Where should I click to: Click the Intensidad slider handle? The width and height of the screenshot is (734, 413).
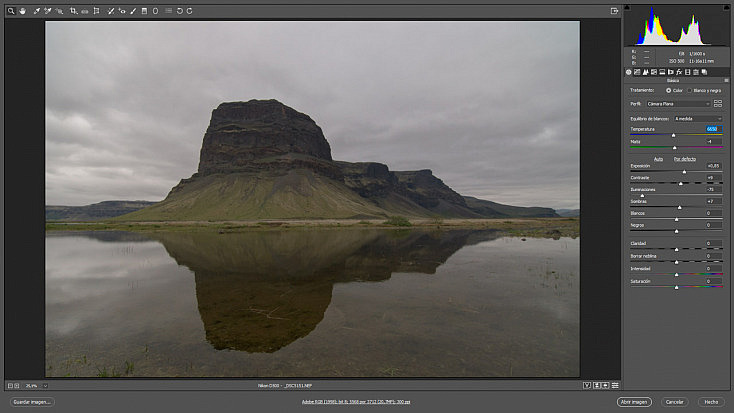click(x=676, y=275)
